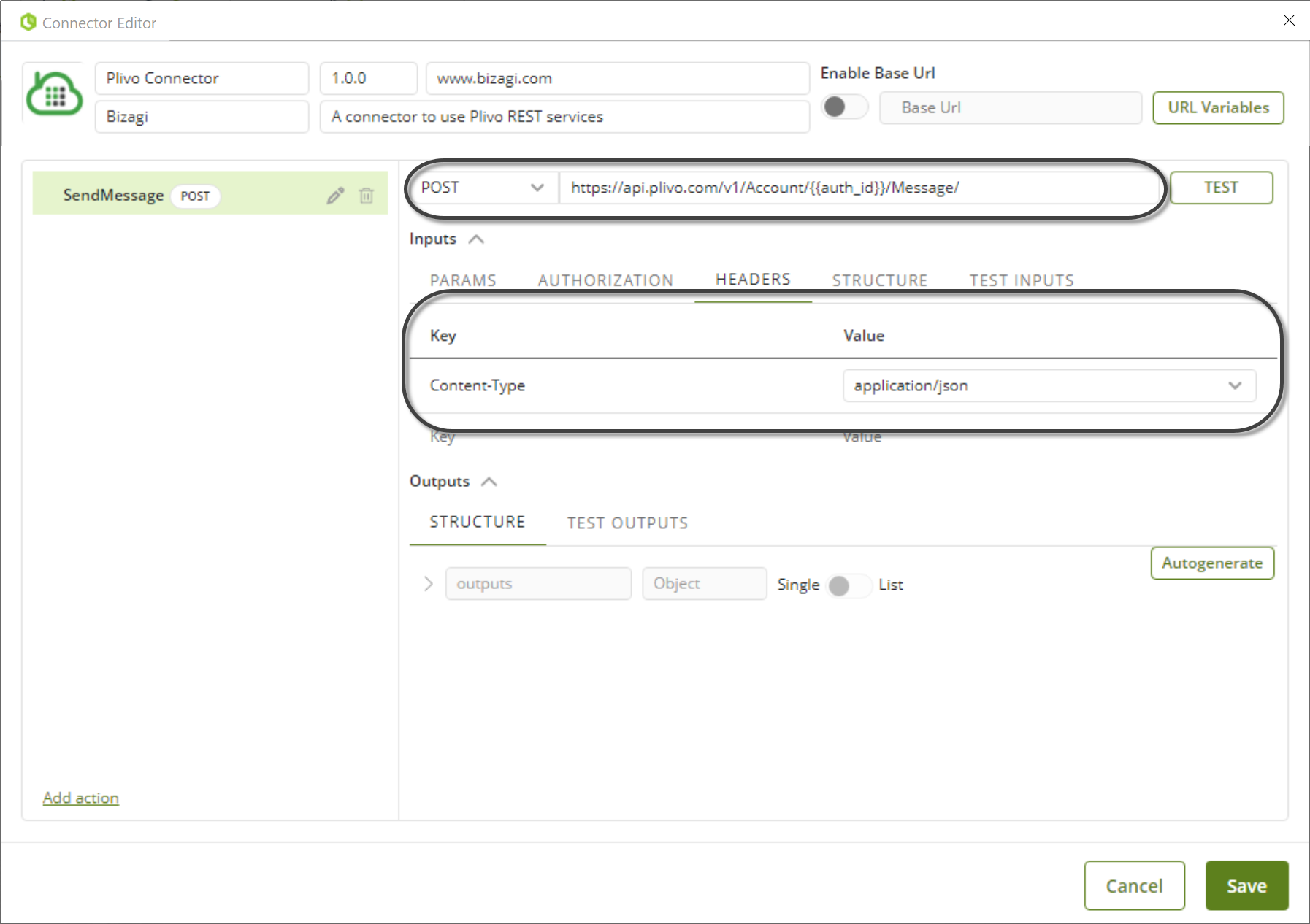
Task: Select the SendMessage action row
Action: (210, 193)
